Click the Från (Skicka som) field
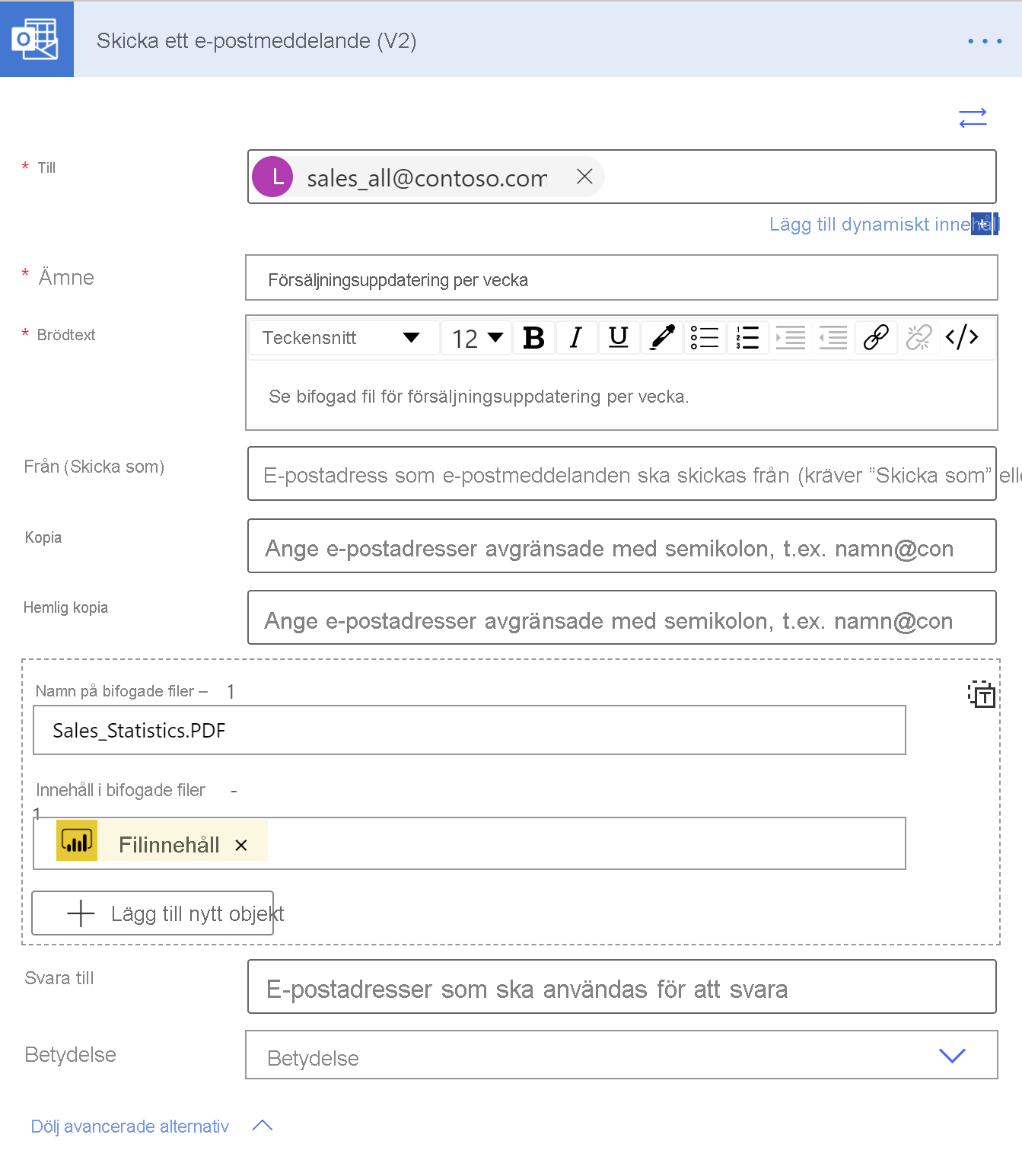 (622, 473)
